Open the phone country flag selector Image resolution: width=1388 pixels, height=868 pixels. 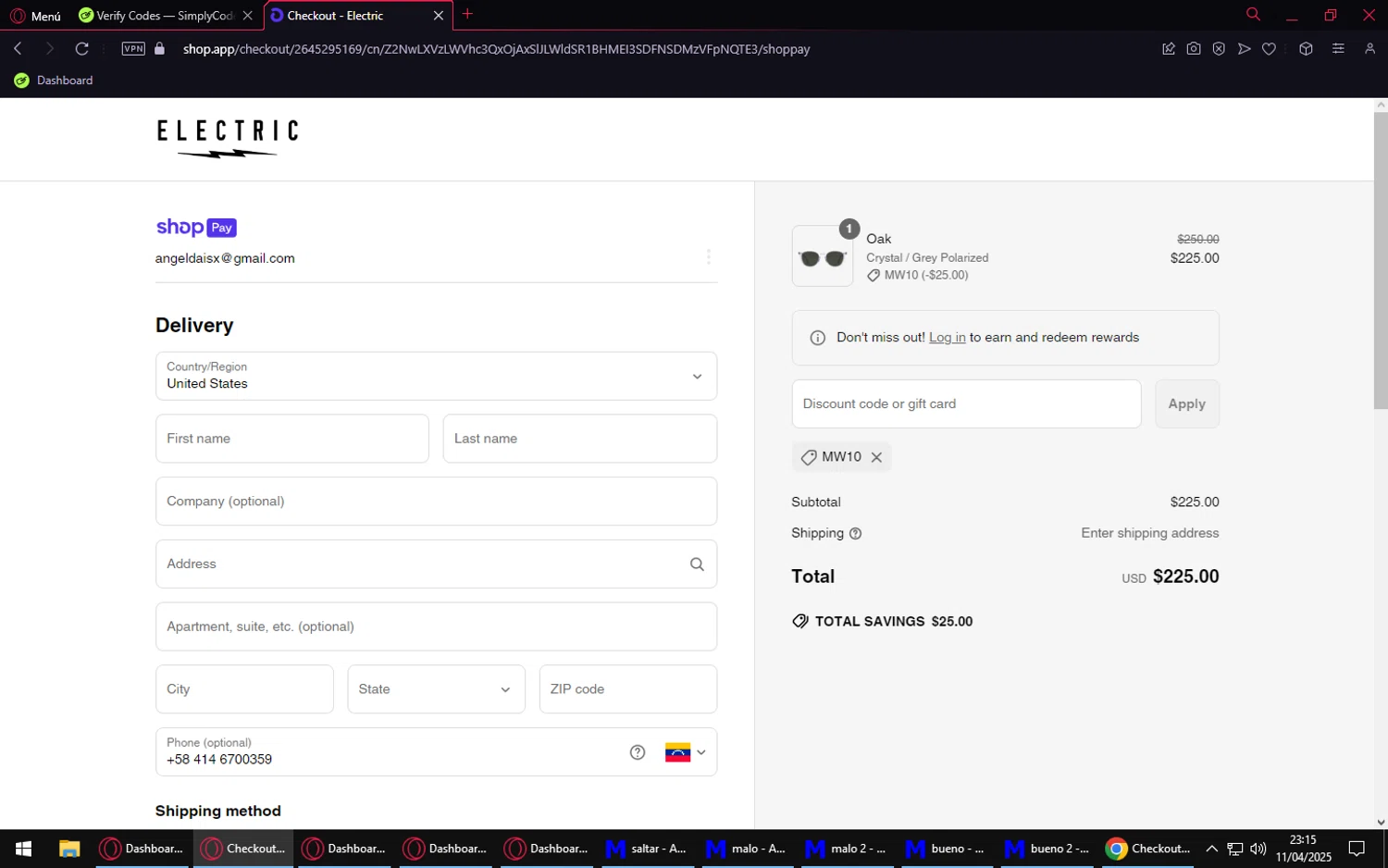coord(685,752)
